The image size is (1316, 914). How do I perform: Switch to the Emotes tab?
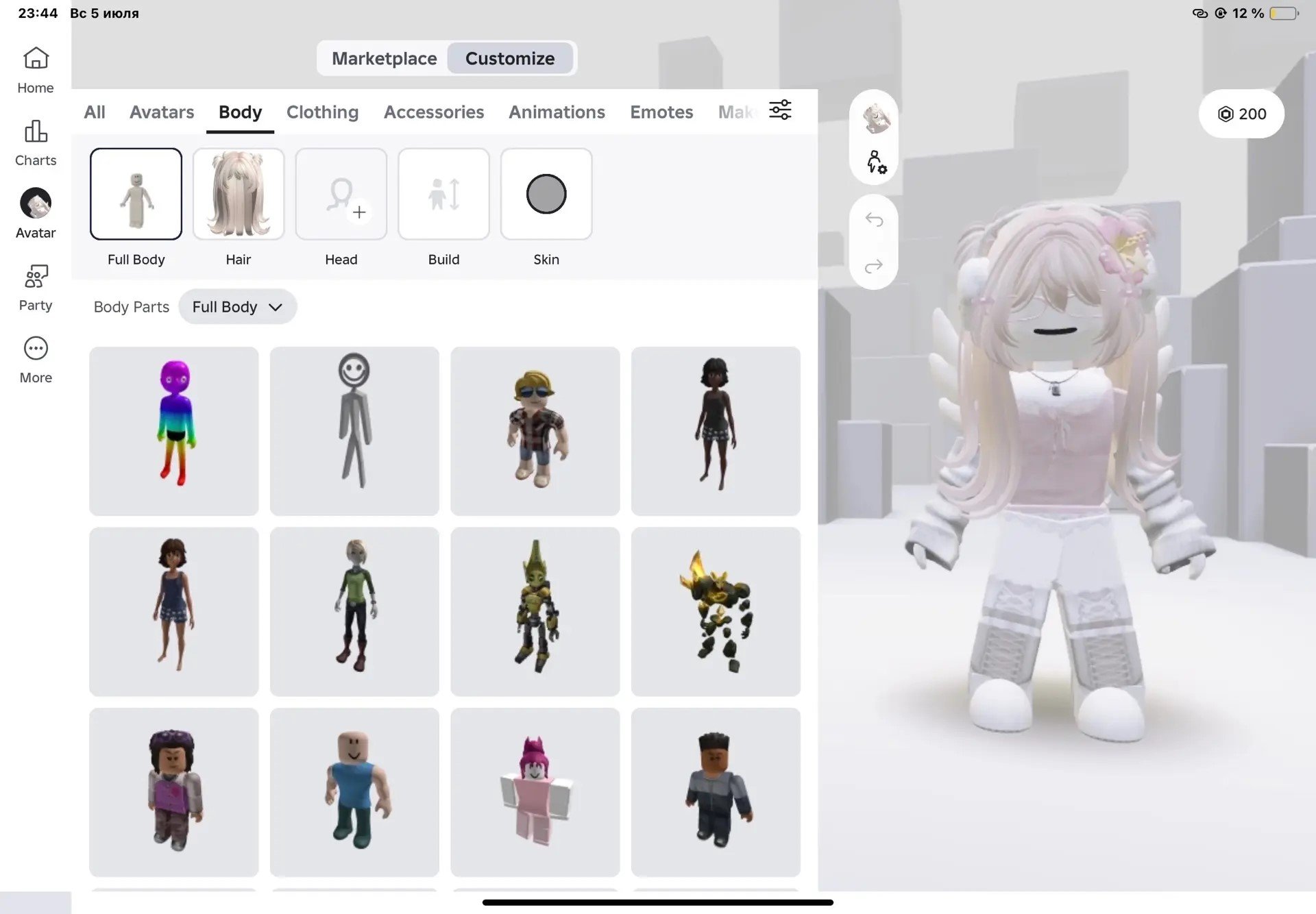point(661,112)
